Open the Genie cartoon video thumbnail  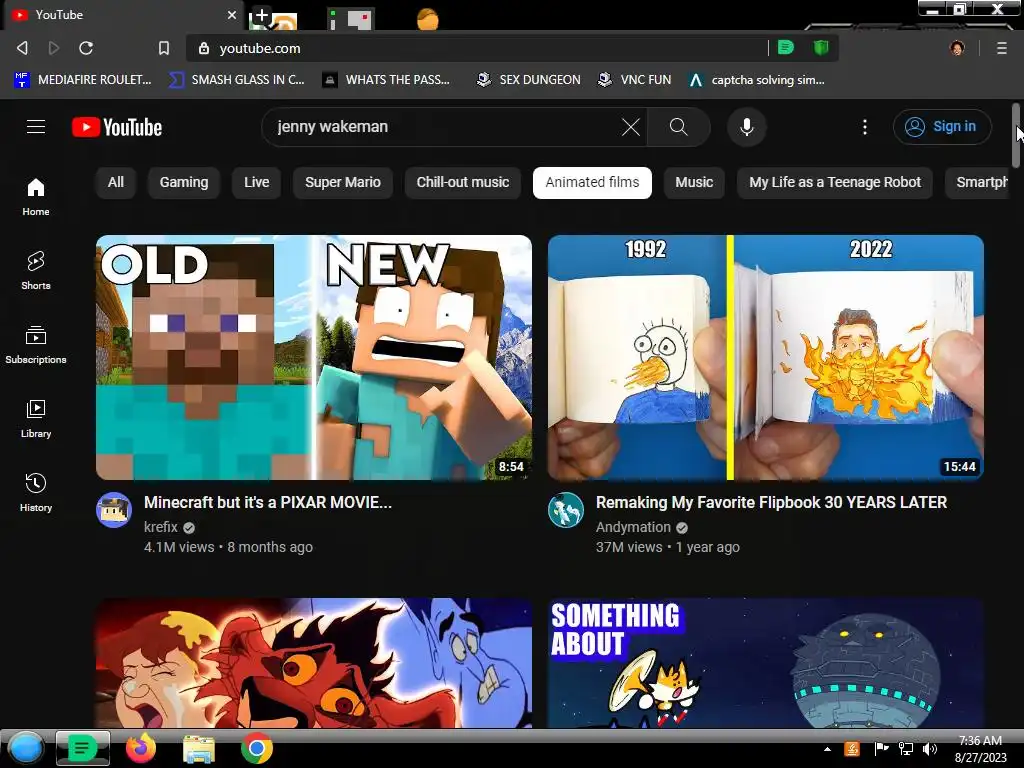tap(314, 663)
